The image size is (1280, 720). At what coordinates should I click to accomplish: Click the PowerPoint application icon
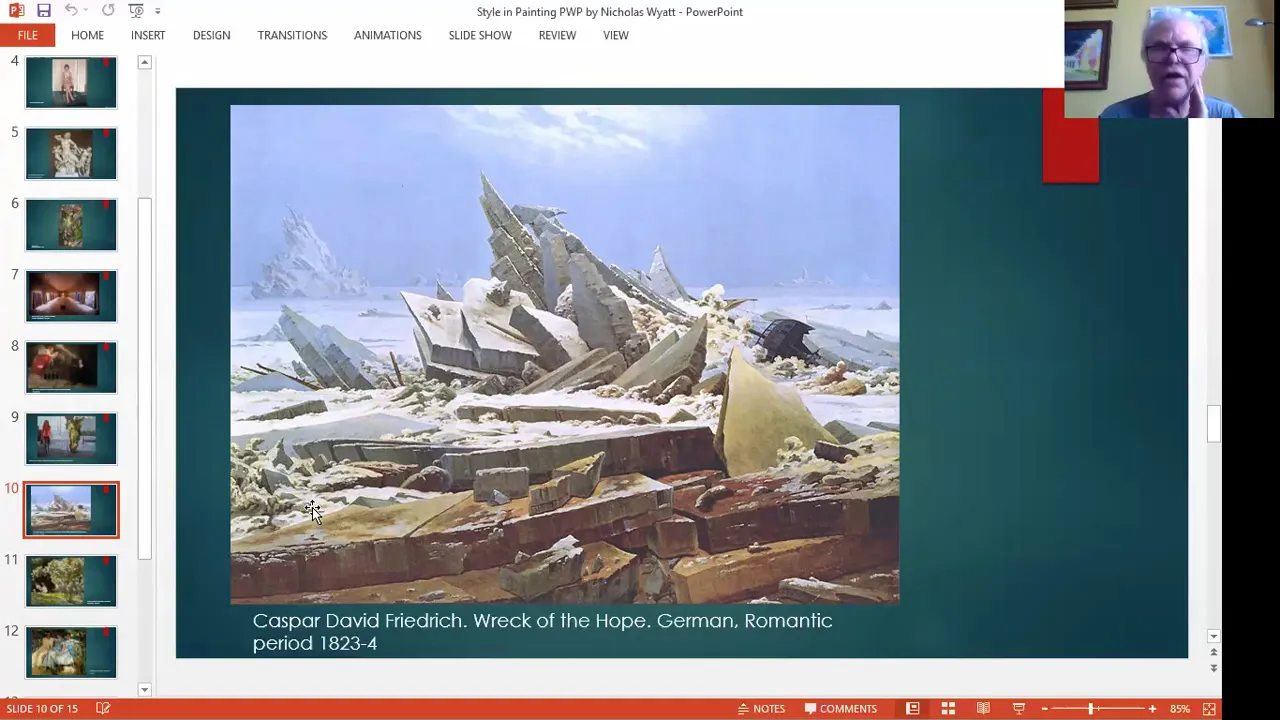coord(16,11)
